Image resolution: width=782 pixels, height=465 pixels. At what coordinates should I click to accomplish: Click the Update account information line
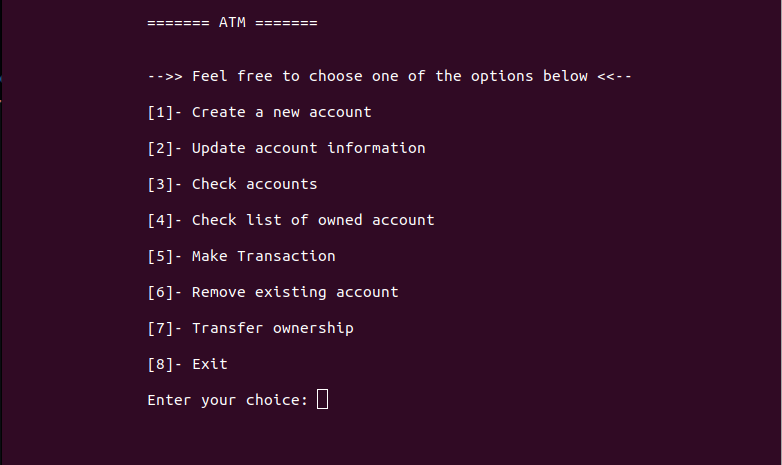[x=286, y=148]
